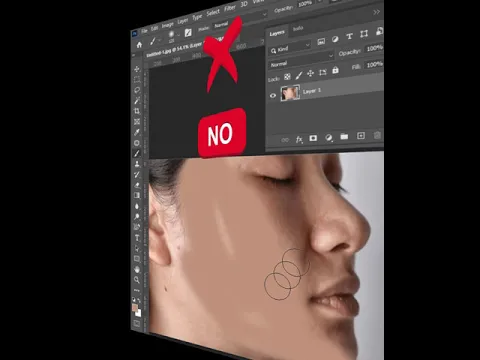Toggle pixel layer filter in Layers panel
Screen dimensions: 480x360
click(x=321, y=42)
